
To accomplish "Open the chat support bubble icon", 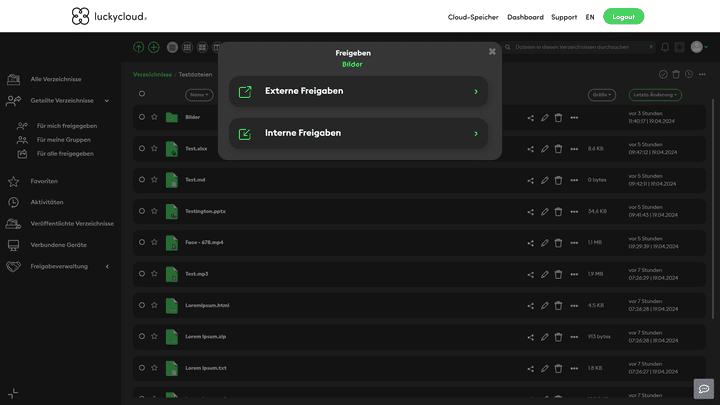I will [x=704, y=389].
